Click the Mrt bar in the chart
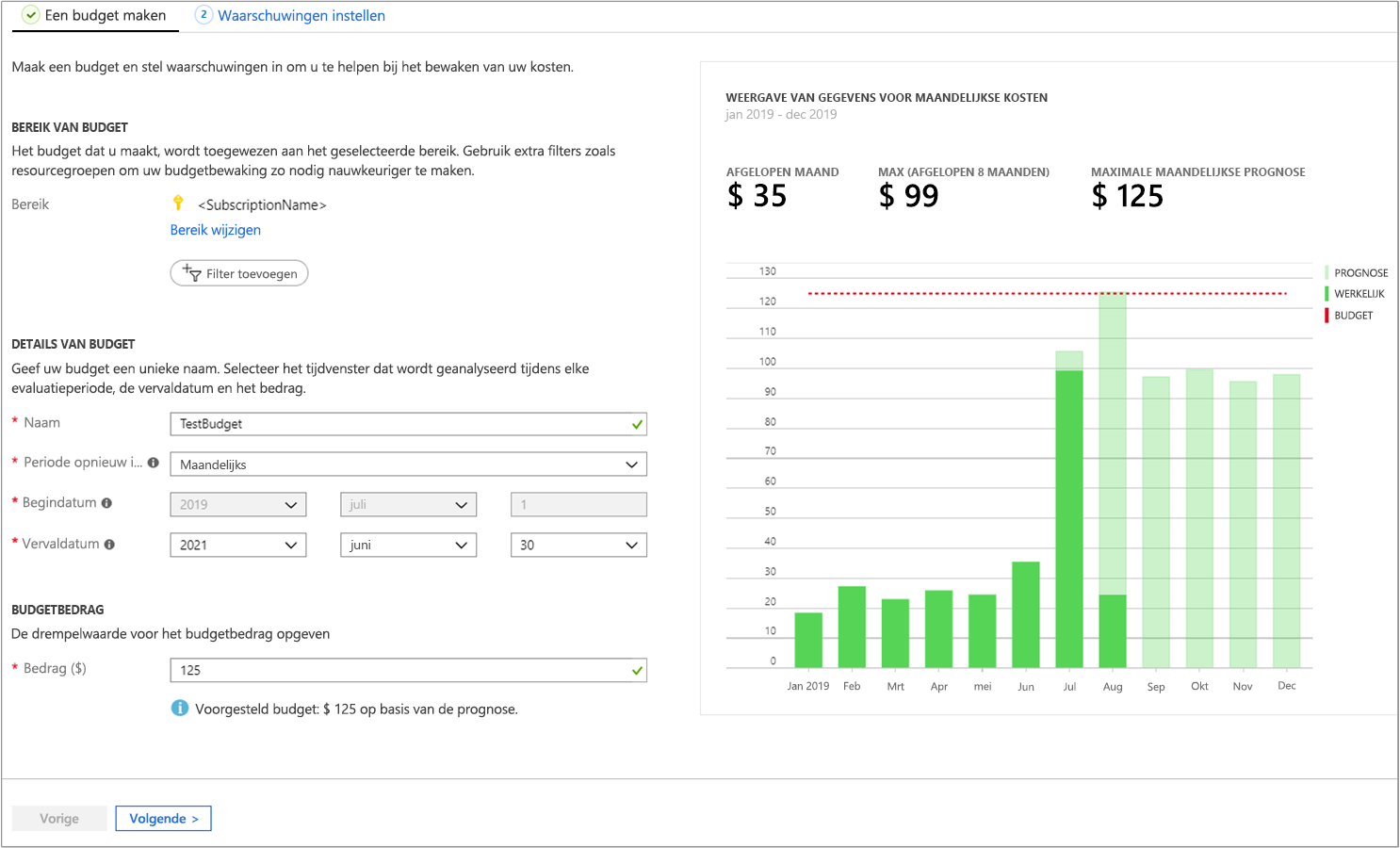Viewport: 1400px width, 848px height. (895, 634)
